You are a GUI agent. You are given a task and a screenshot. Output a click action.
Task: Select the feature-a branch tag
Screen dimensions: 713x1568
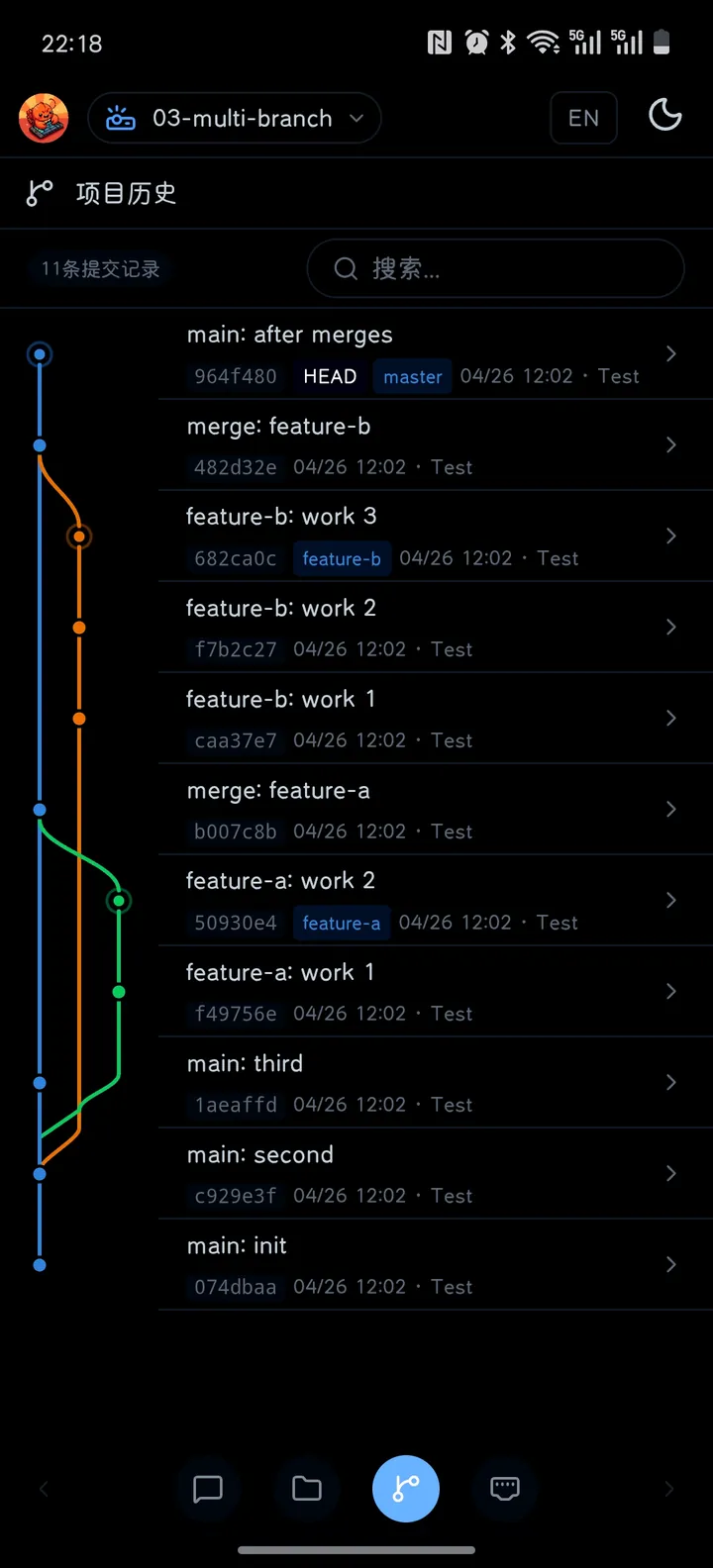(342, 923)
